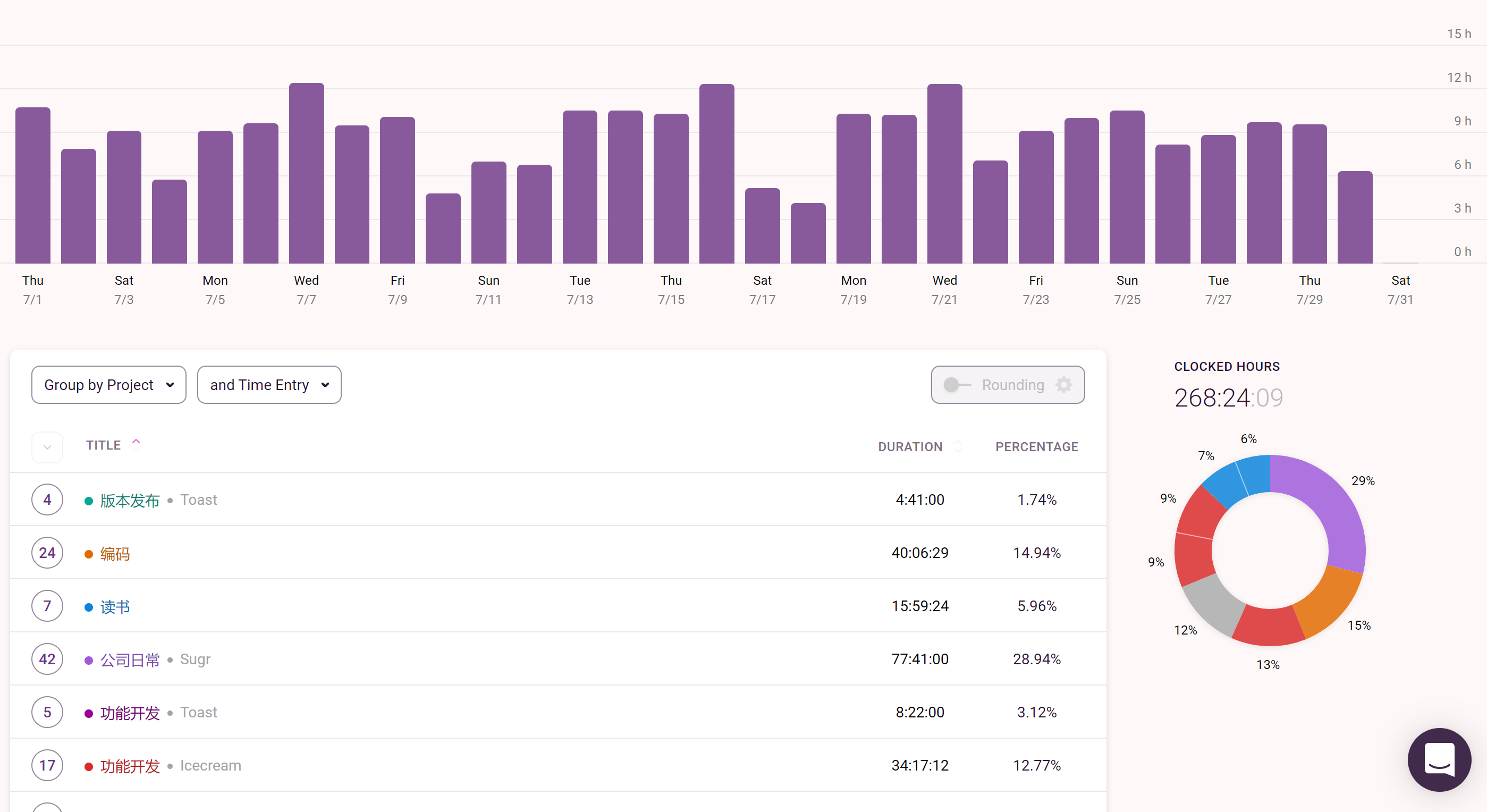The height and width of the screenshot is (812, 1487).
Task: Click the Mon 7/19 bar in chart
Action: (853, 189)
